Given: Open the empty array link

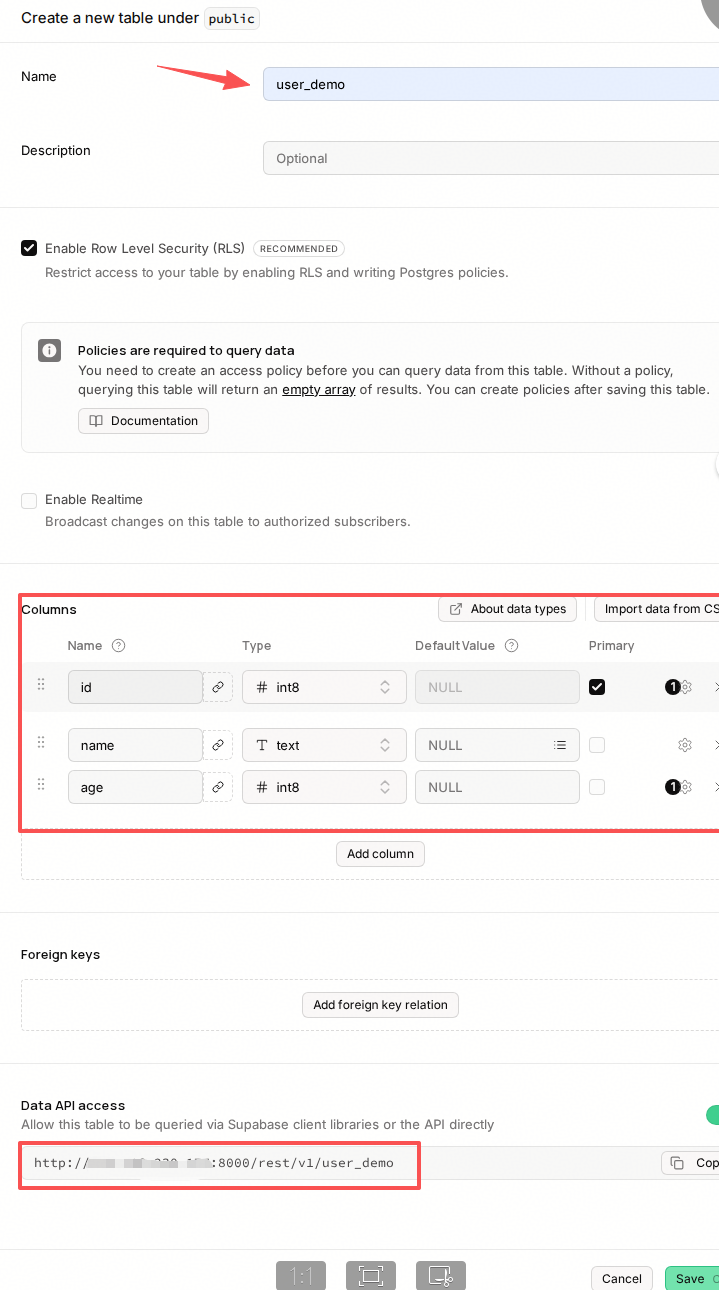Looking at the screenshot, I should tap(319, 390).
